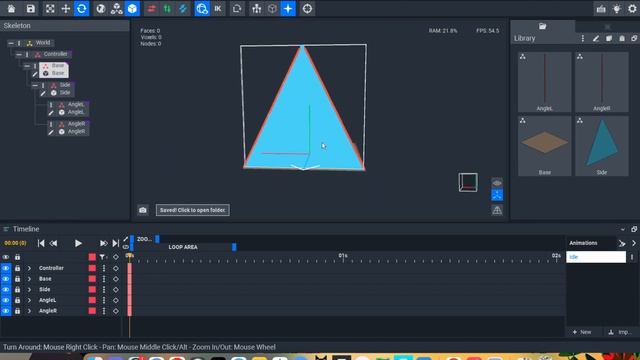
Task: Switch to the Library folder tab
Action: click(x=542, y=26)
